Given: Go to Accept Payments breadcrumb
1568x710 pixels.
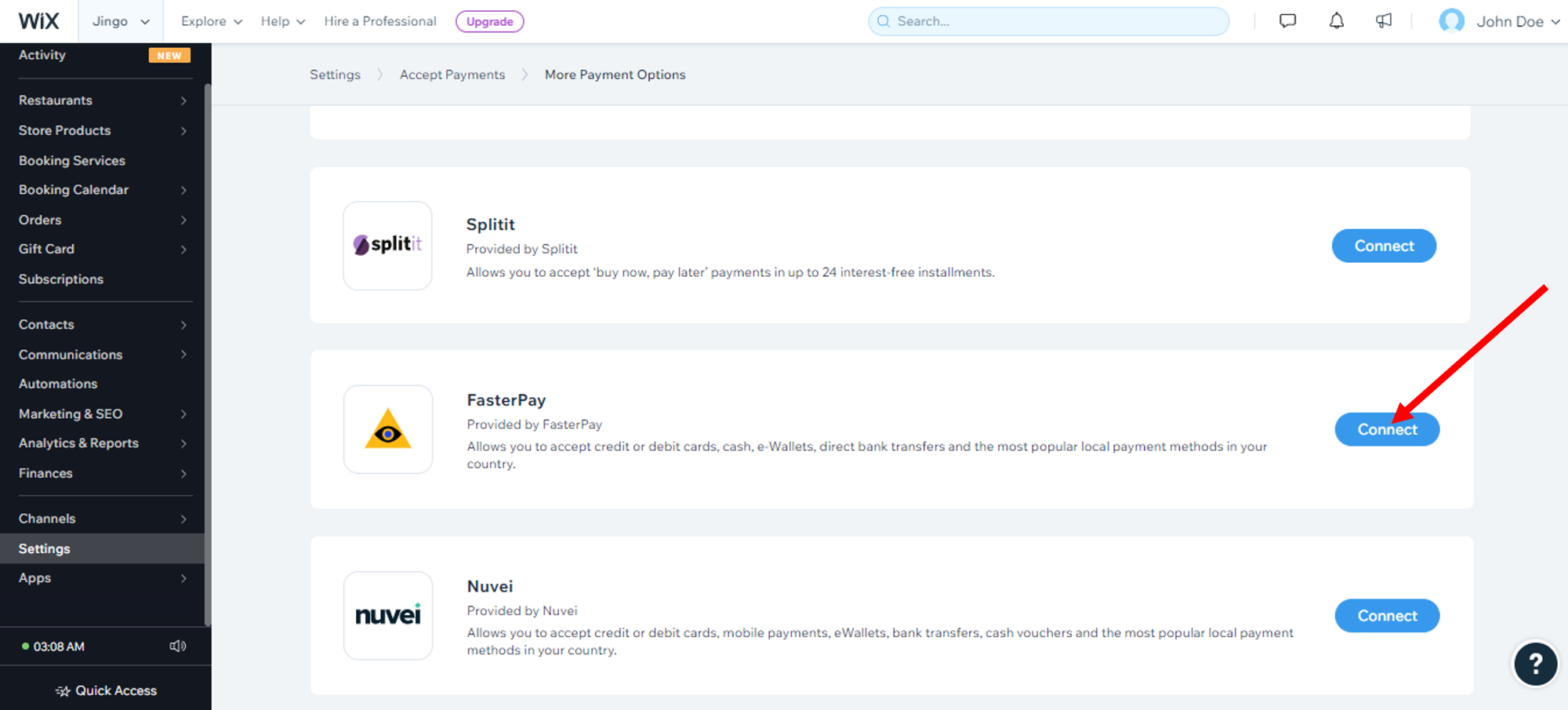Looking at the screenshot, I should point(452,75).
